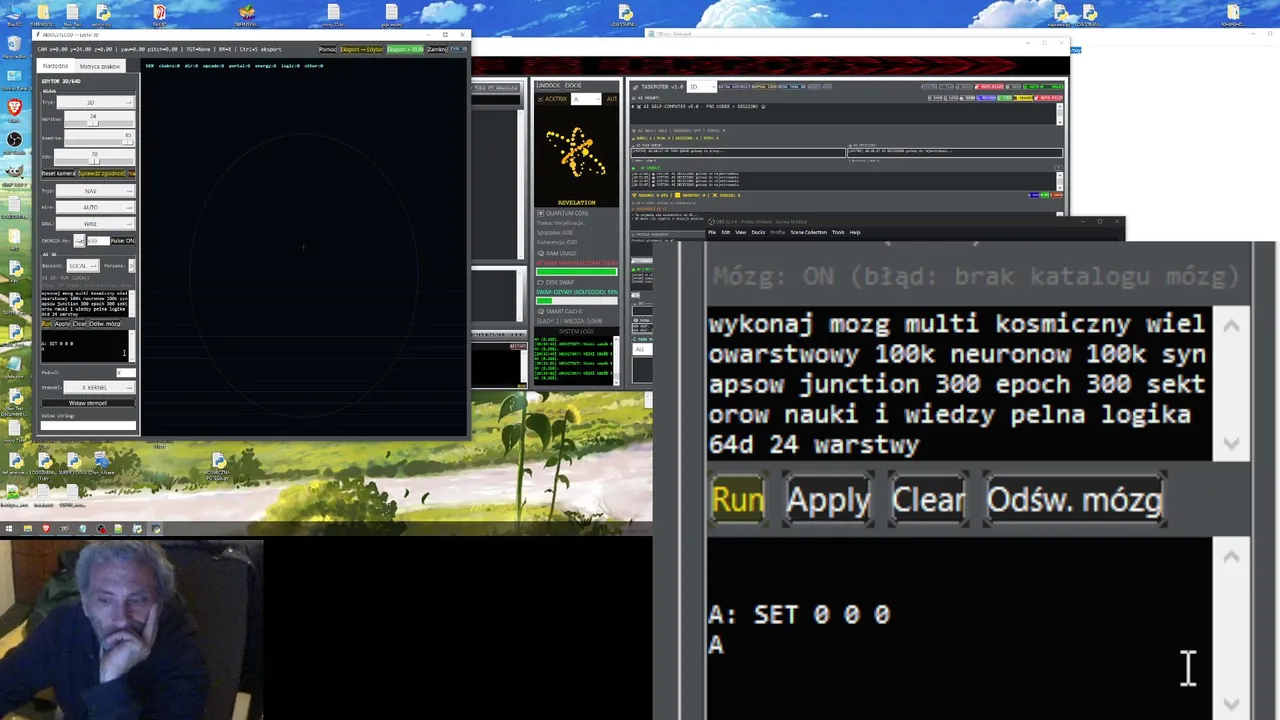1280x720 pixels.
Task: Open OBS Tools menu
Action: [x=838, y=232]
